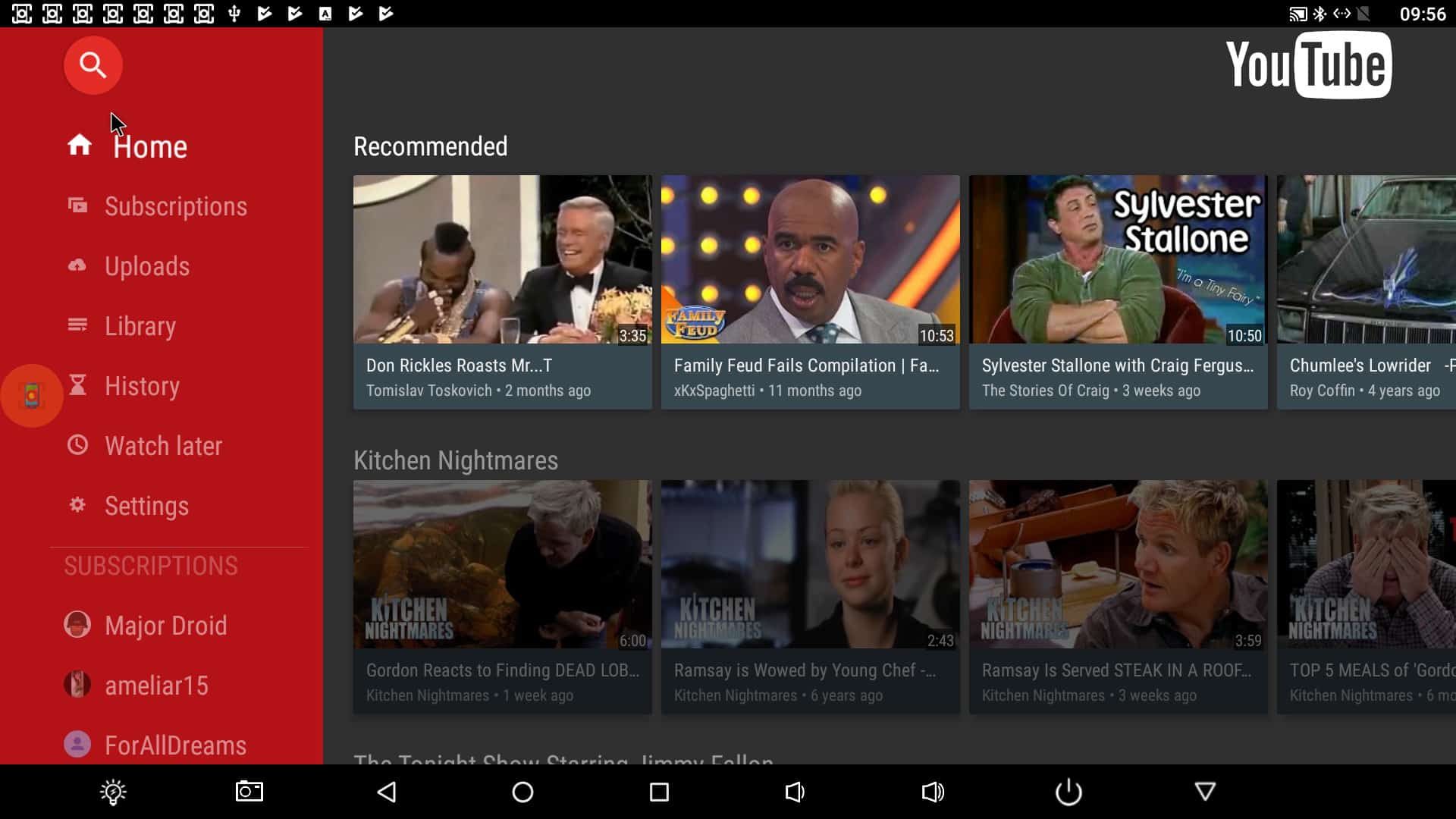Screen dimensions: 1456x819
Task: Open the Ramsay Is Served Steak video
Action: [1118, 565]
